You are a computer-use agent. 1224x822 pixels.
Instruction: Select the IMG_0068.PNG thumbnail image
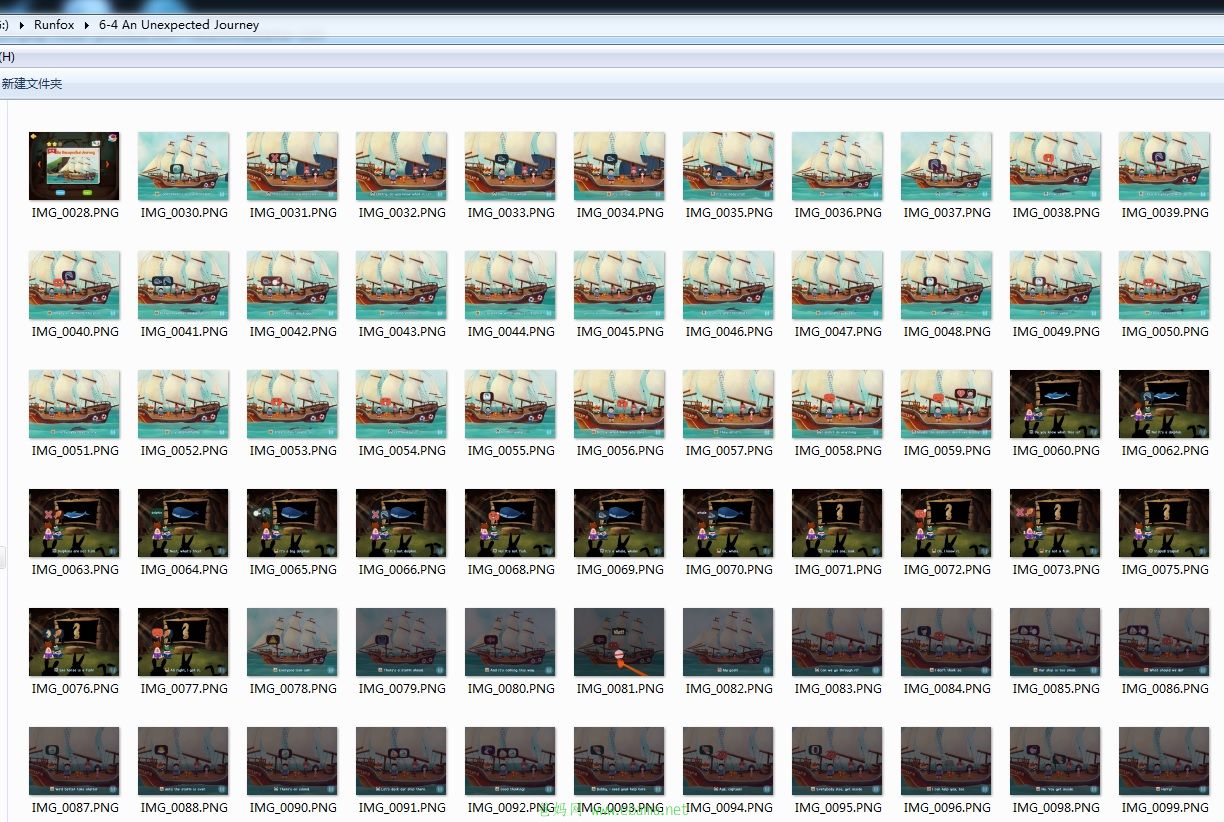510,523
